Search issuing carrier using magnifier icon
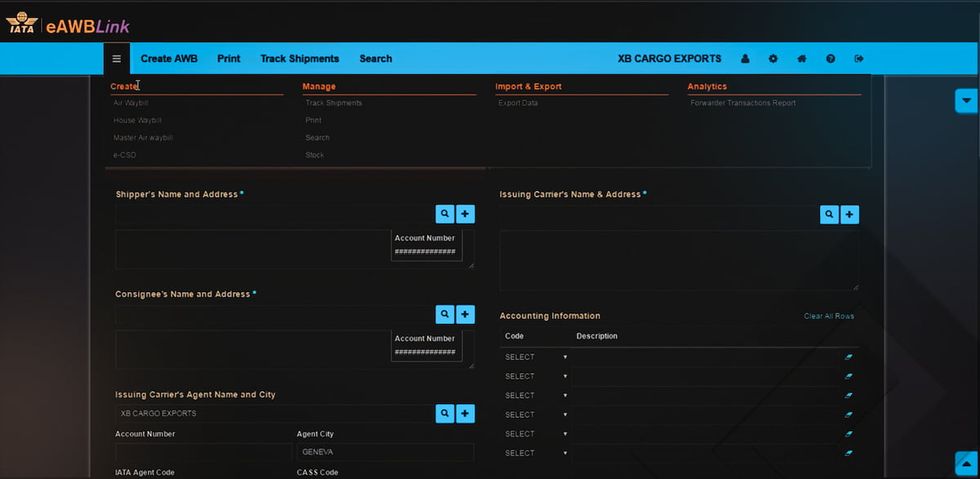This screenshot has width=980, height=479. pos(829,214)
